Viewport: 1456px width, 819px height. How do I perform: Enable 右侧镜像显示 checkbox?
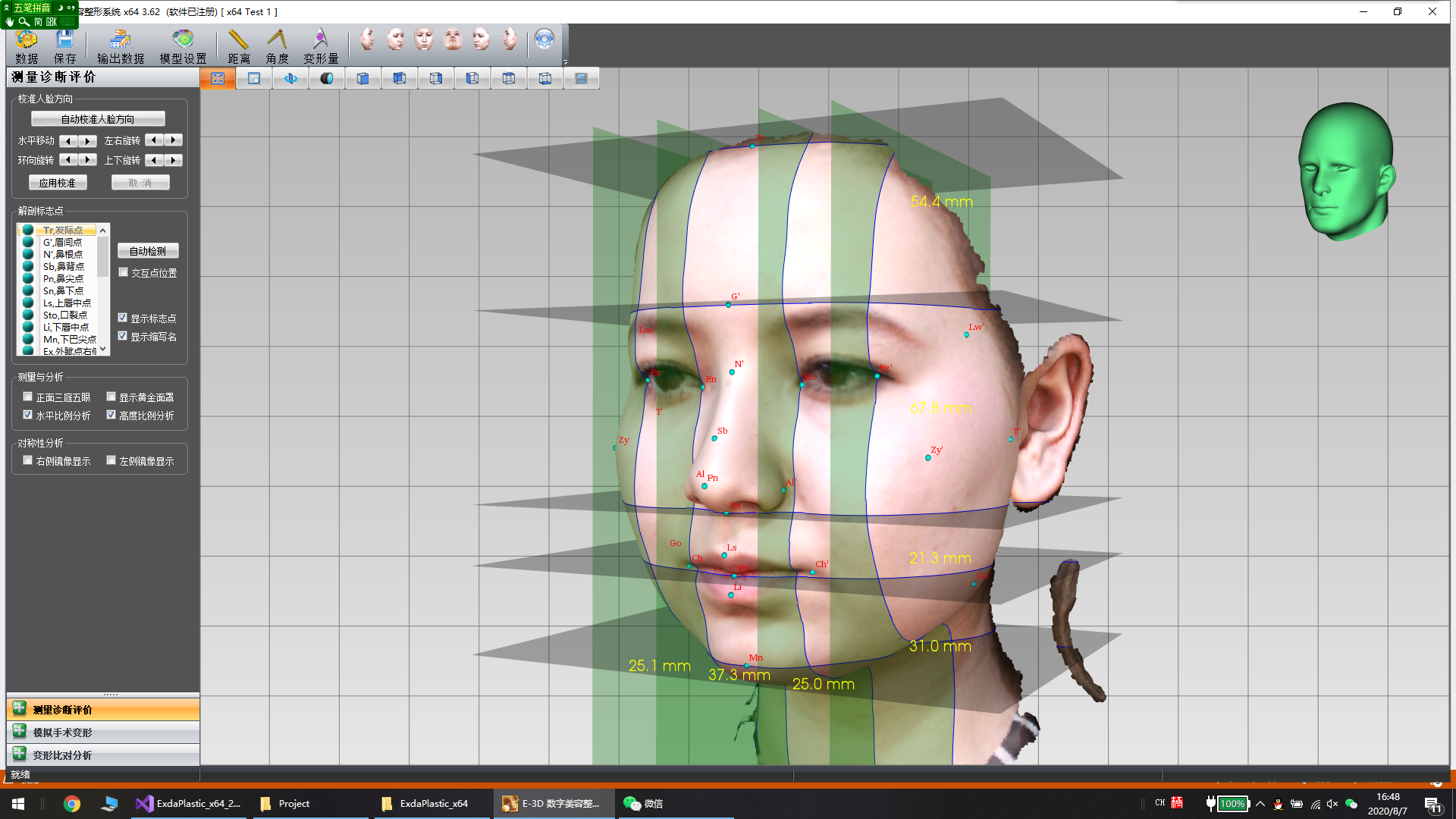tap(28, 460)
